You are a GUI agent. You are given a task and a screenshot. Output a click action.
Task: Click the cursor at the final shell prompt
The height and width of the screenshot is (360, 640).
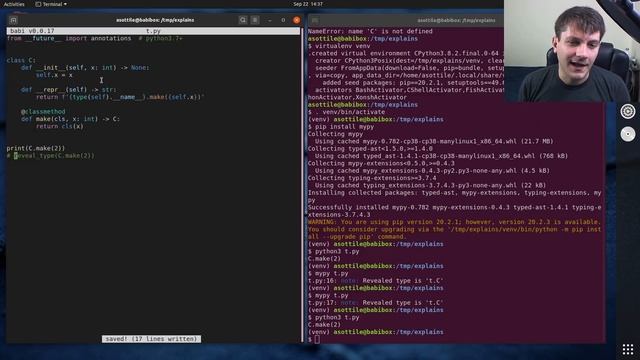[317, 339]
